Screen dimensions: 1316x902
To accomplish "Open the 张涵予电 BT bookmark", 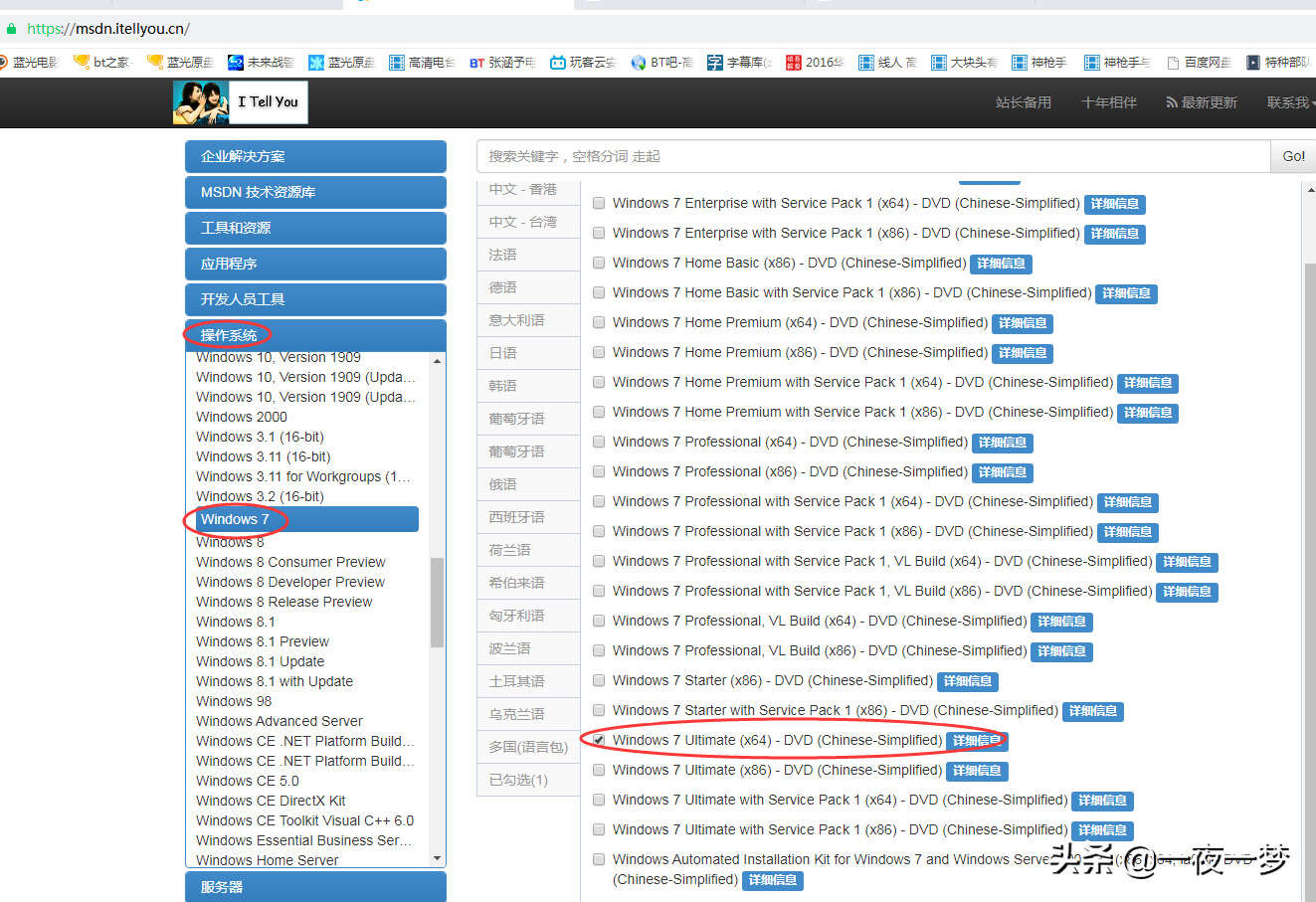I will point(502,63).
